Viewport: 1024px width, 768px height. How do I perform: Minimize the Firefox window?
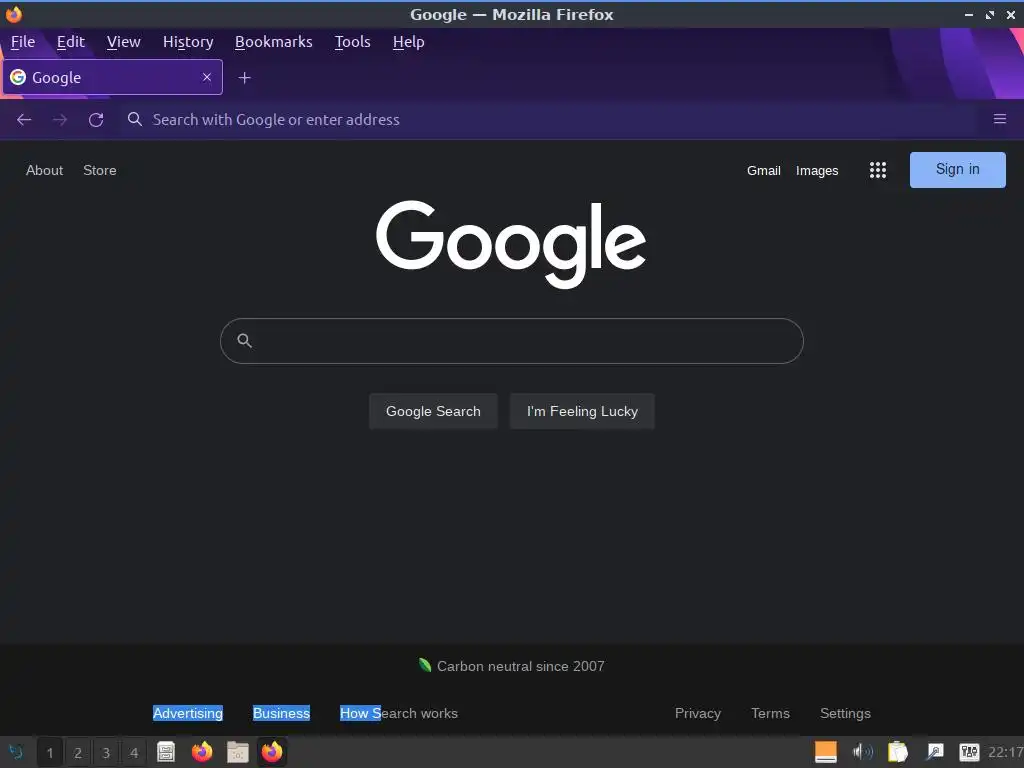(x=969, y=14)
